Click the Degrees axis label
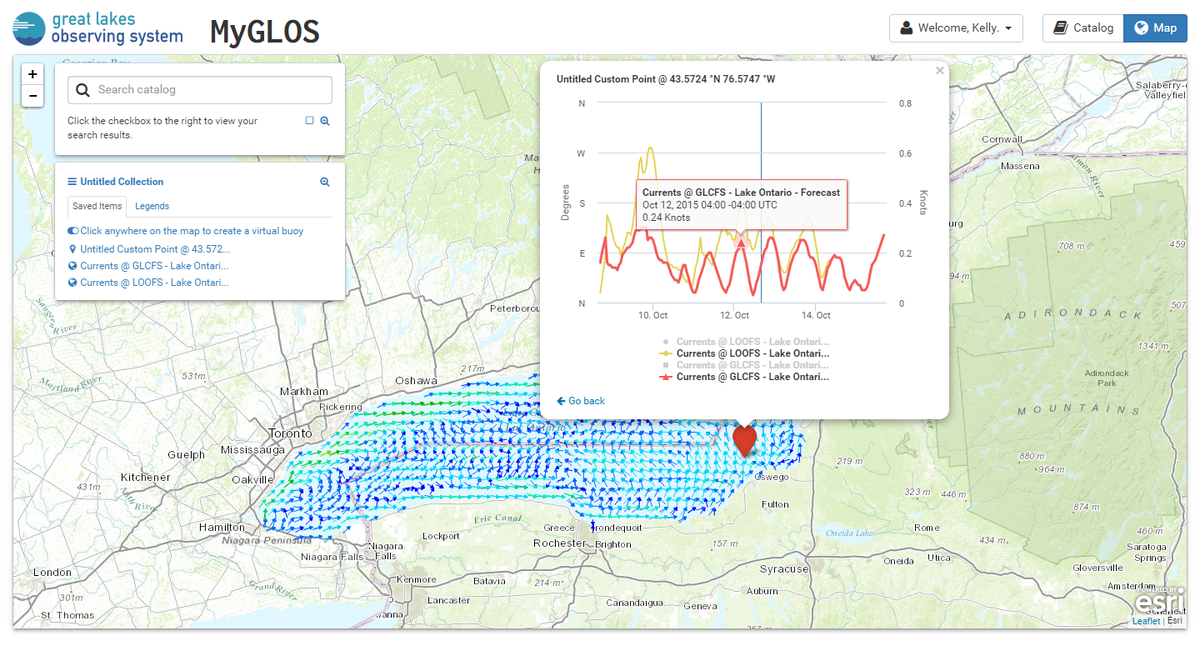 click(565, 203)
